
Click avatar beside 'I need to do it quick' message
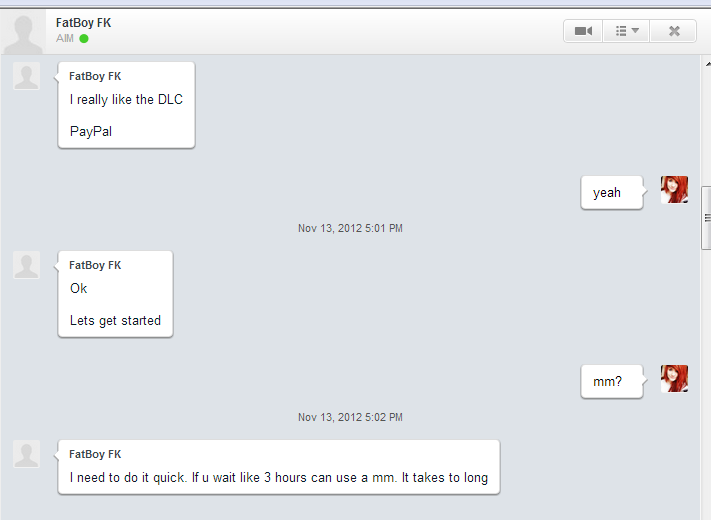point(26,454)
